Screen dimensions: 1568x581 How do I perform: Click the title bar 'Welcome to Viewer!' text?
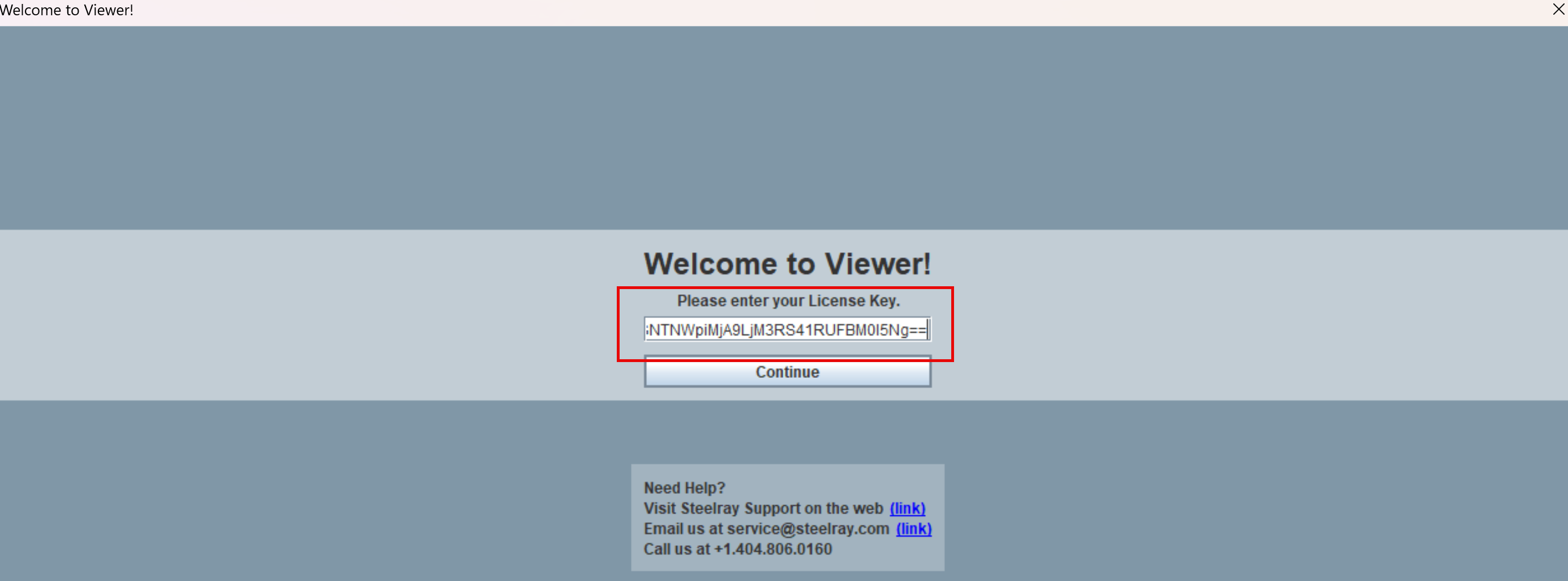pos(67,10)
